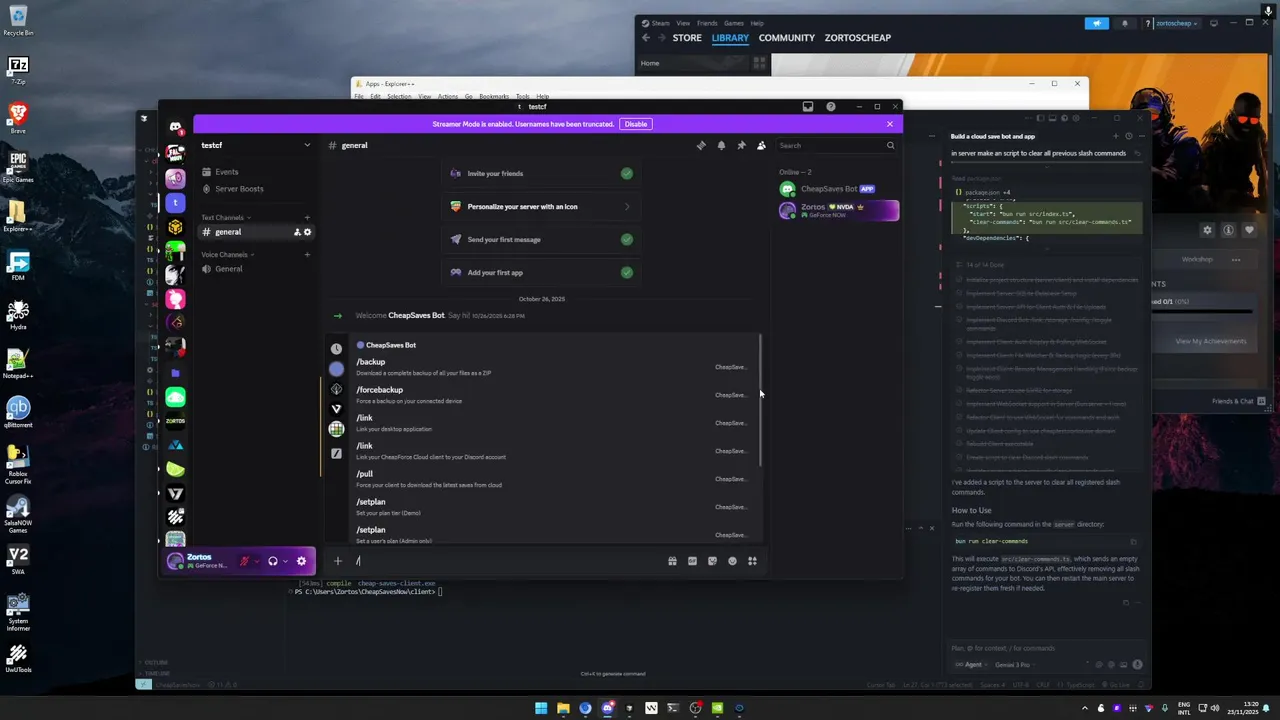
Task: Open apps launcher icon in message bar
Action: 752,561
